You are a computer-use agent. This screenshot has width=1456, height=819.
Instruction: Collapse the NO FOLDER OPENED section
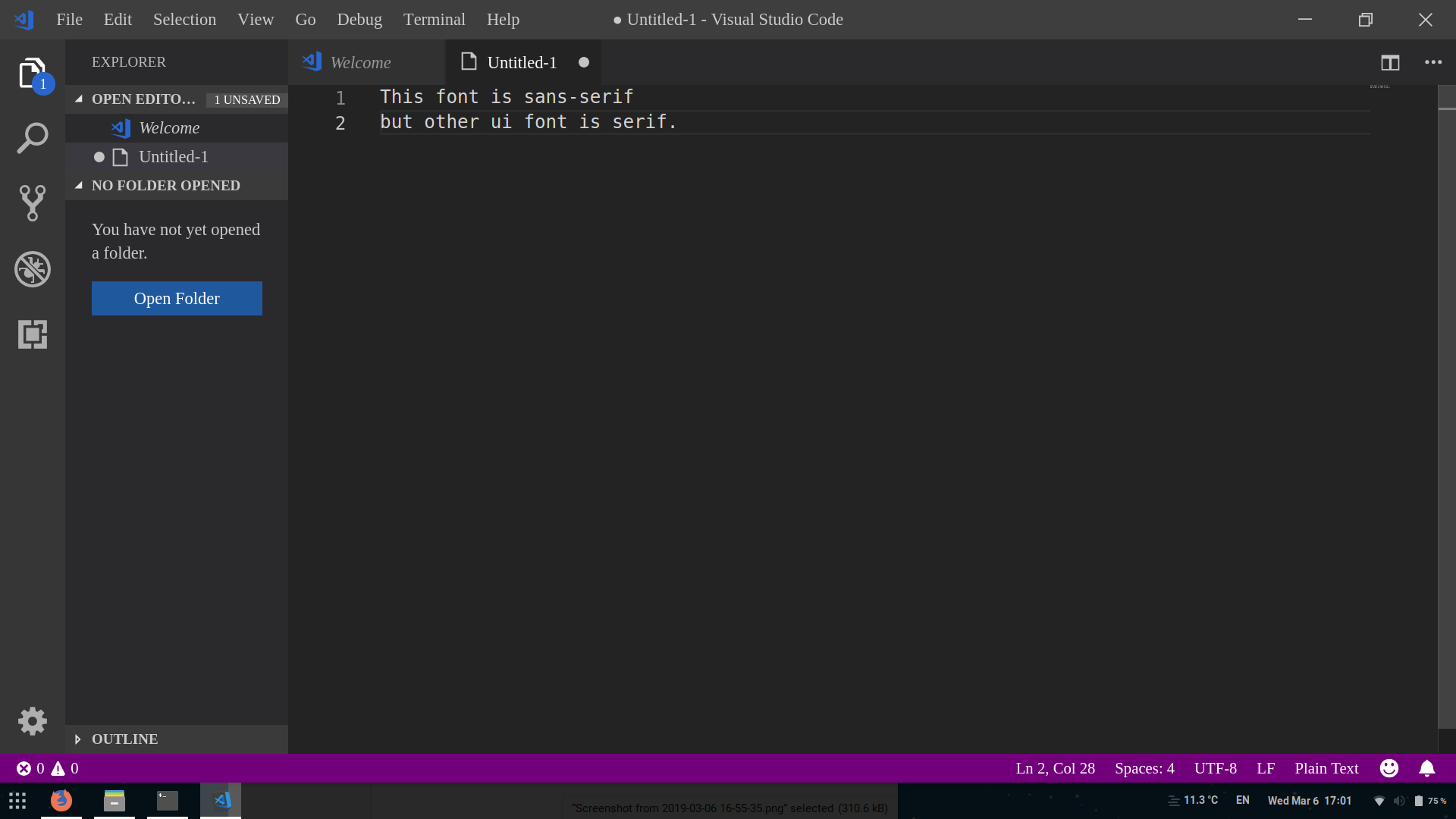point(79,185)
